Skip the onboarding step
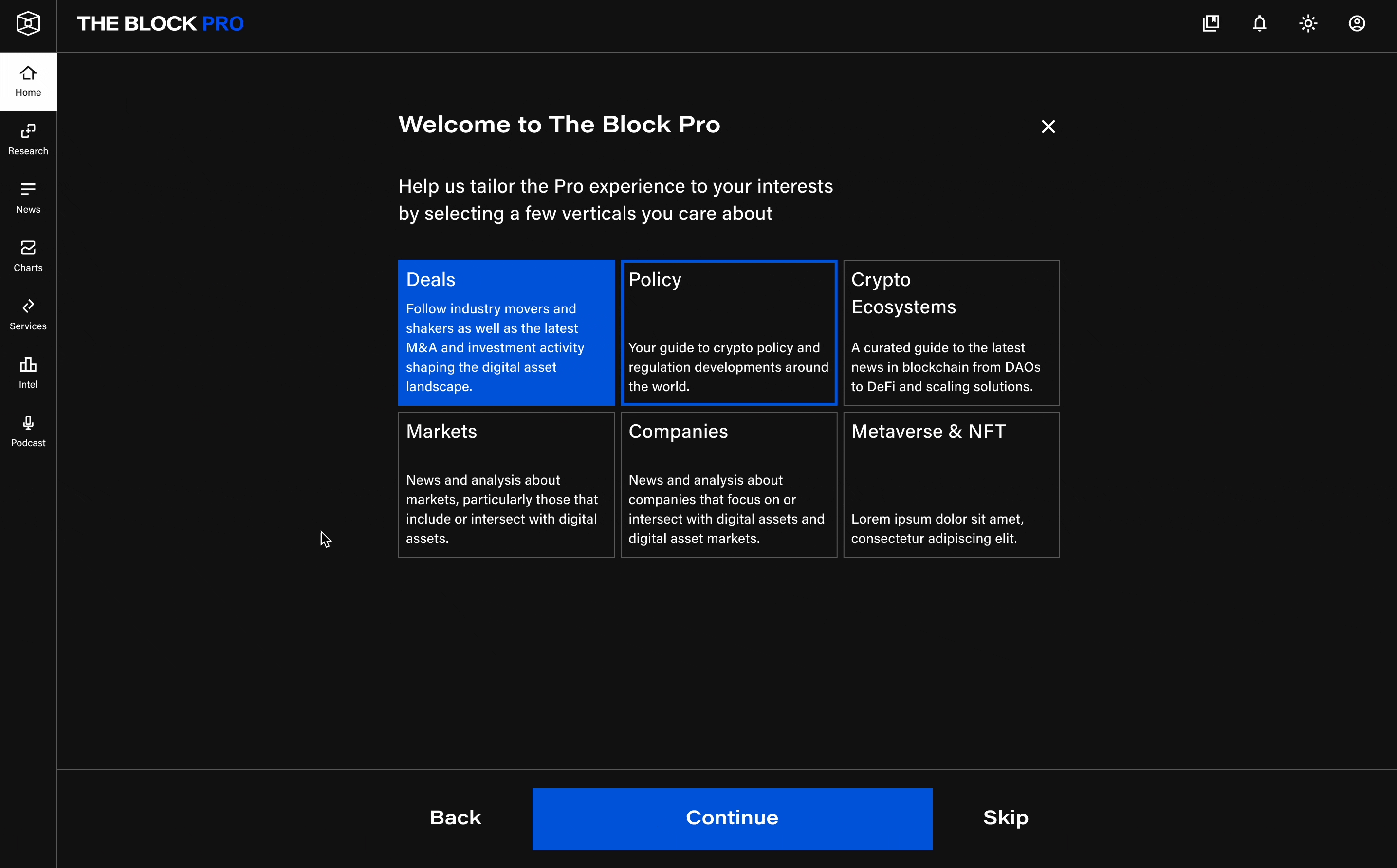 click(x=1006, y=817)
